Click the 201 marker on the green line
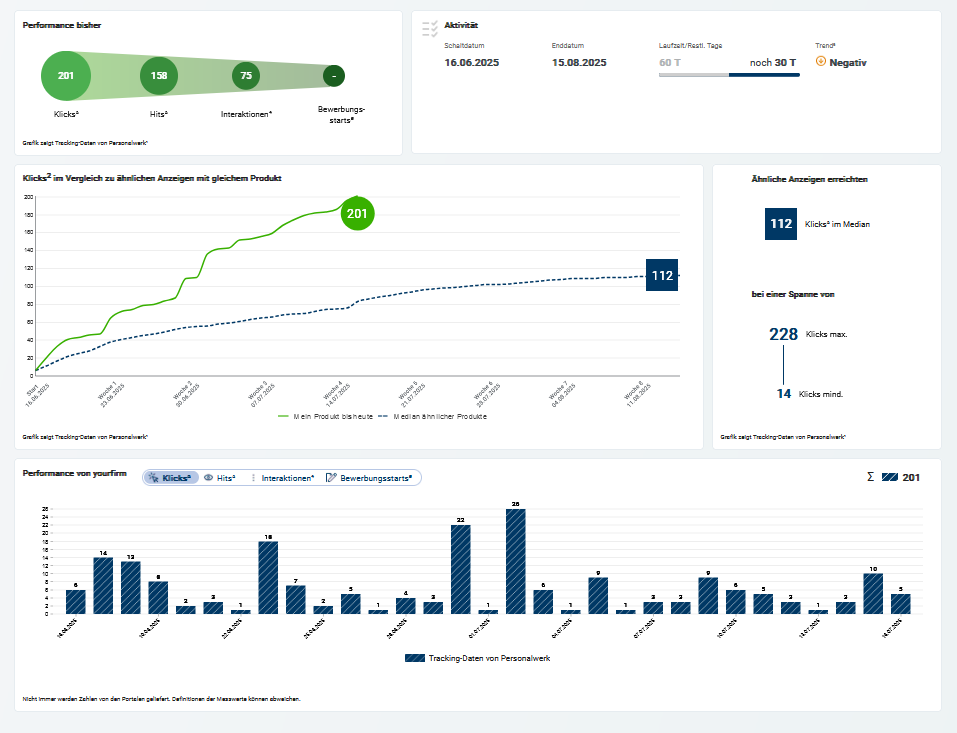The width and height of the screenshot is (957, 733). click(x=357, y=214)
